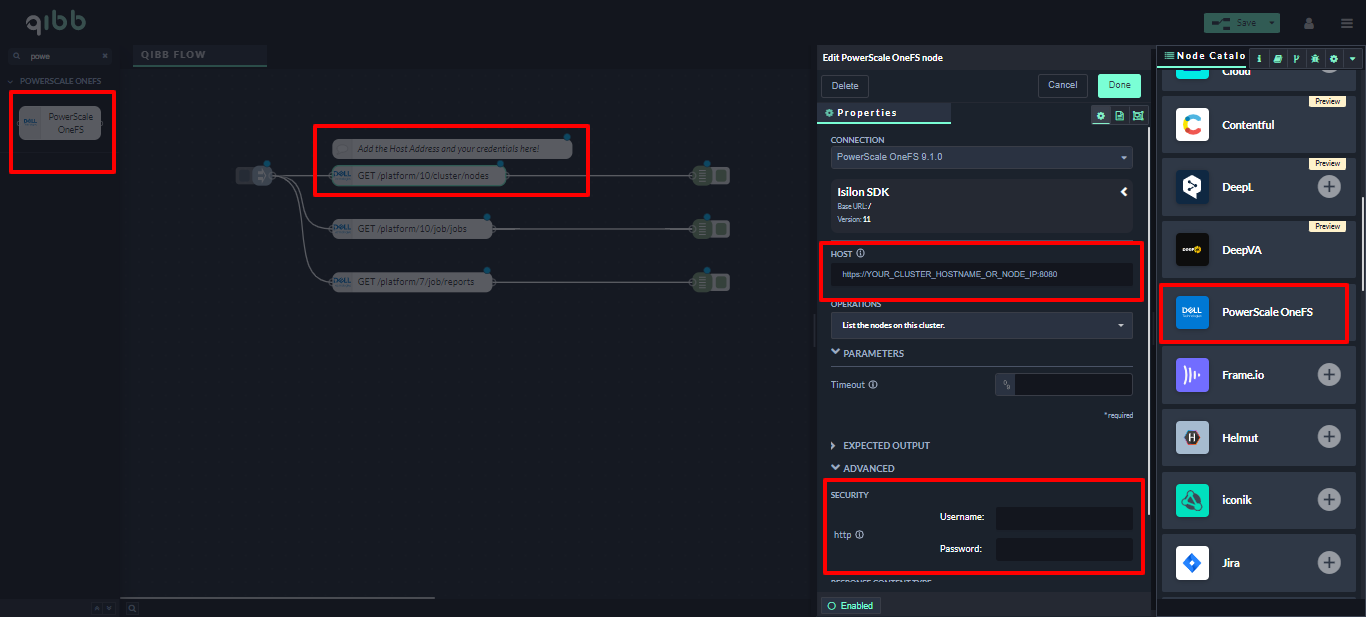This screenshot has height=617, width=1366.
Task: Open the Operations dropdown list
Action: coord(981,325)
